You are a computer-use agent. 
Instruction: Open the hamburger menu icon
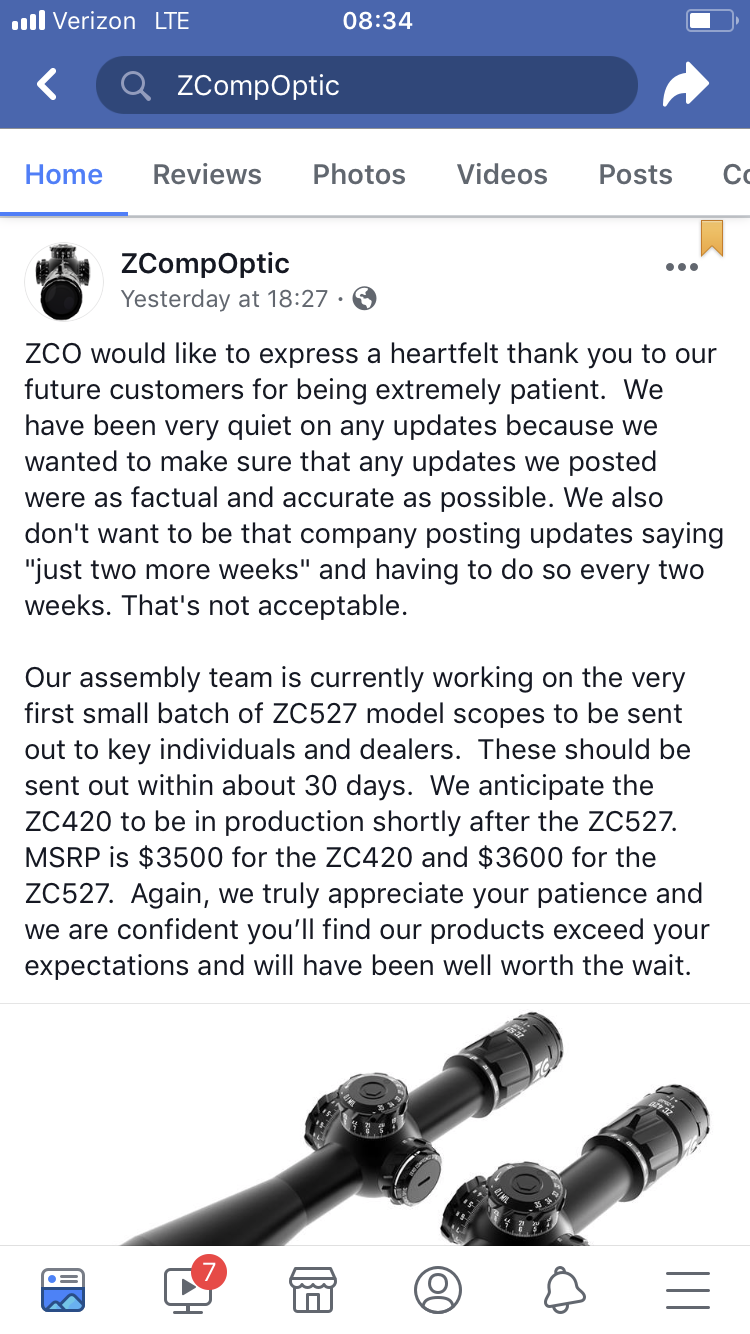687,1290
